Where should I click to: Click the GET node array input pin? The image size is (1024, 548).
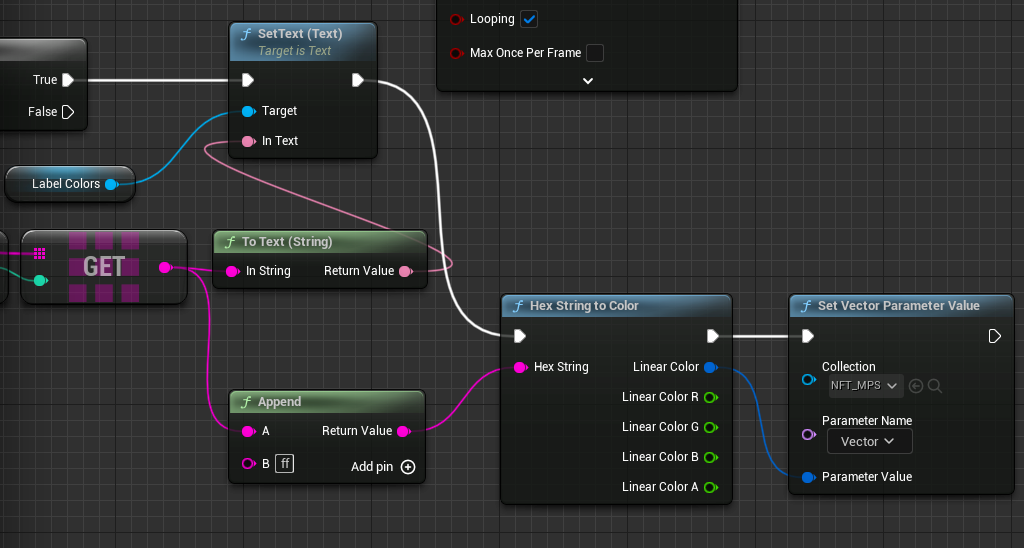[x=39, y=253]
